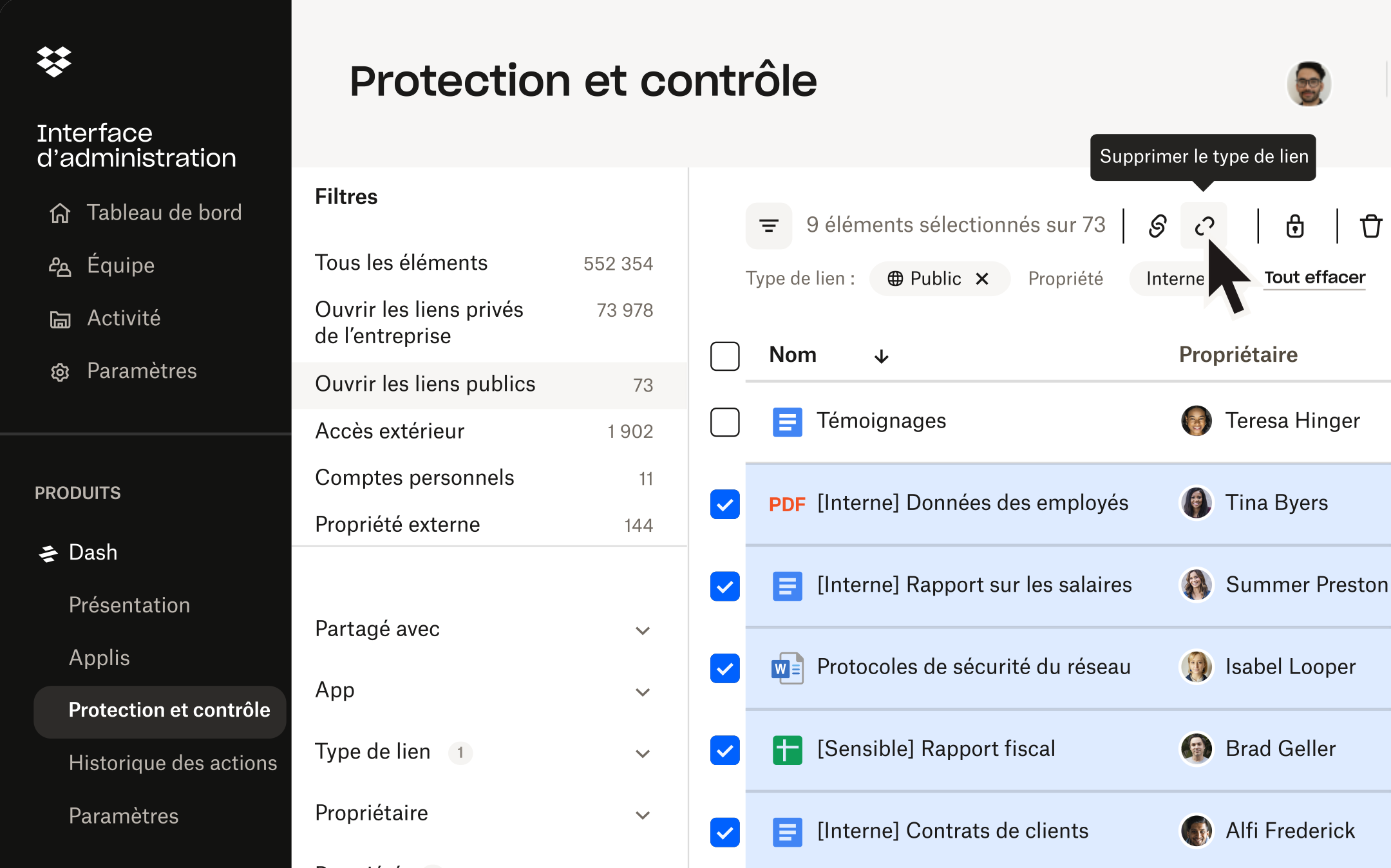Sort by Nom using arrow icon
The width and height of the screenshot is (1391, 868).
[881, 356]
